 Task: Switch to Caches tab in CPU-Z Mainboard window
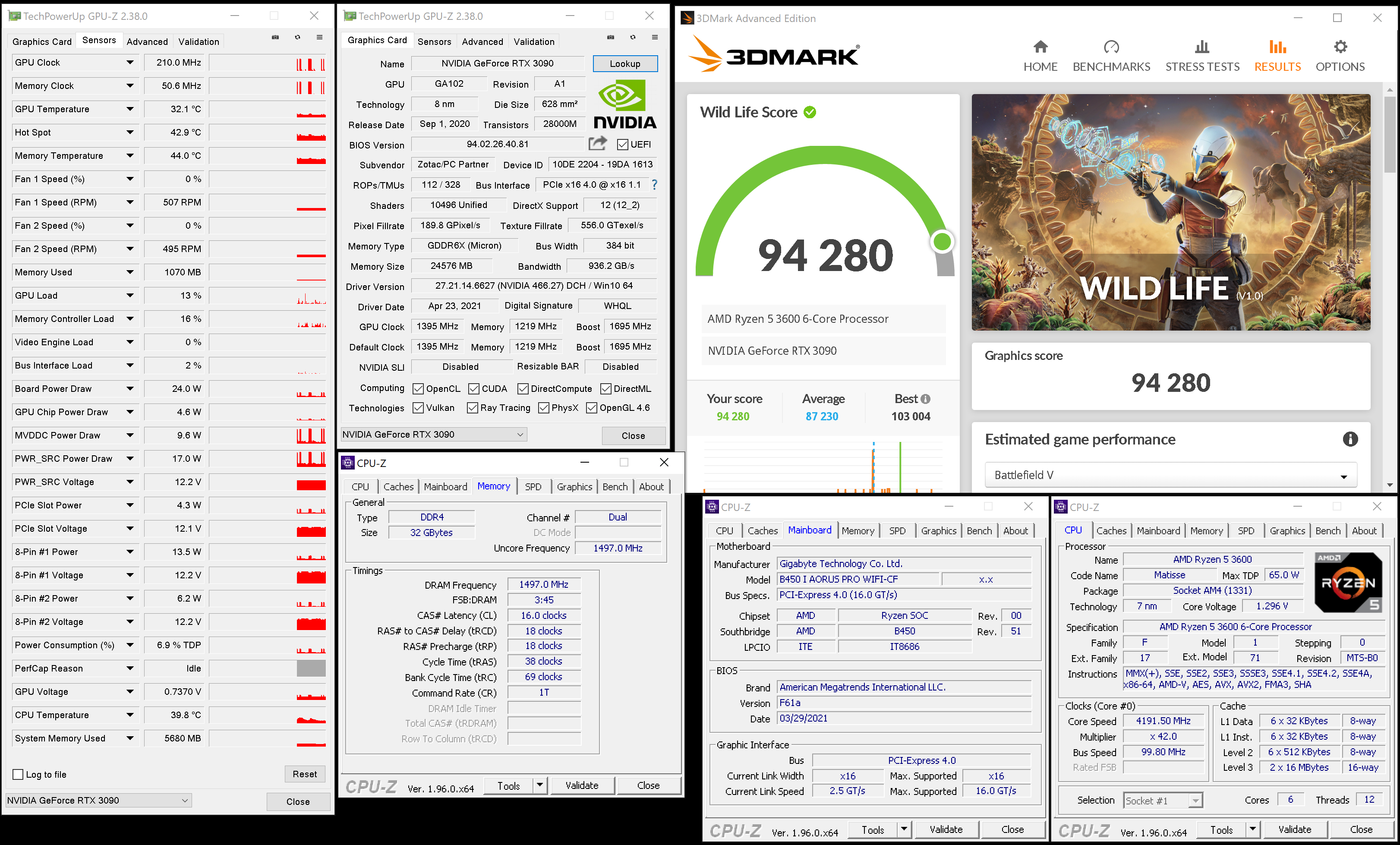click(763, 531)
